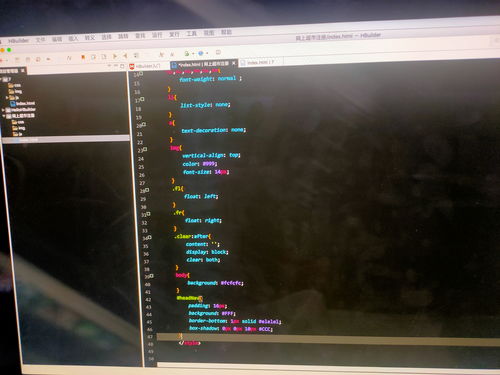Expand the js folder under project 7
500x375 pixels.
pyautogui.click(x=7, y=98)
